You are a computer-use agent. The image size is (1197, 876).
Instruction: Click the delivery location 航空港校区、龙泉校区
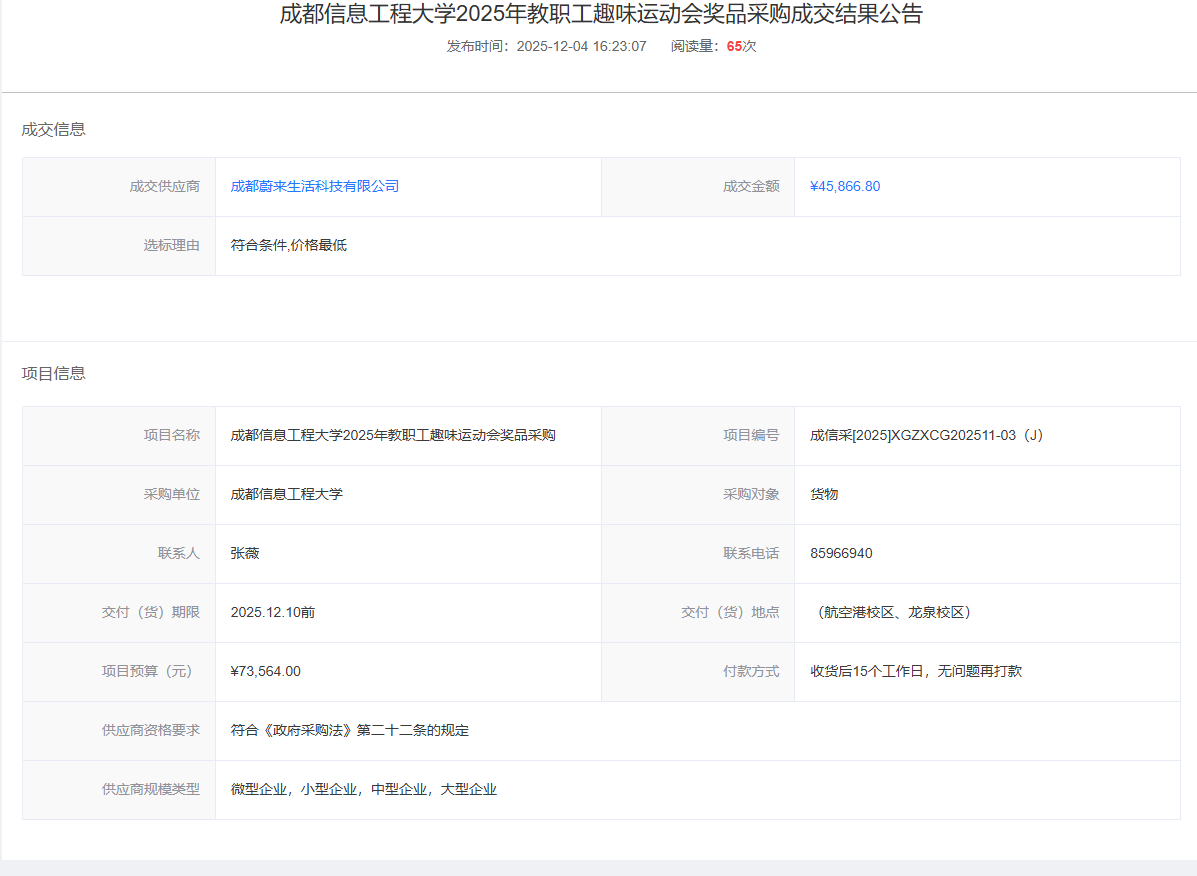(x=893, y=612)
